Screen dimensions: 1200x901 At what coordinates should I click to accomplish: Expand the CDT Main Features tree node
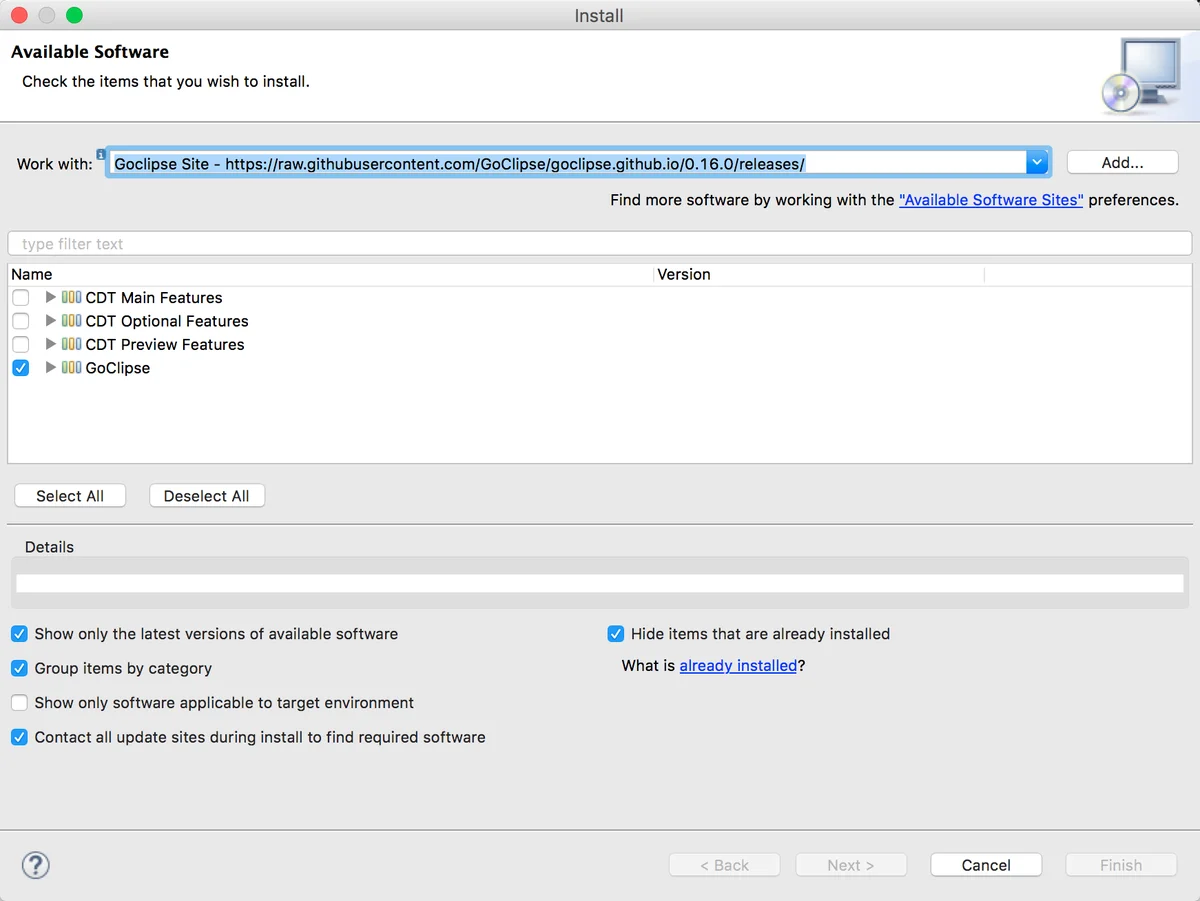point(51,297)
